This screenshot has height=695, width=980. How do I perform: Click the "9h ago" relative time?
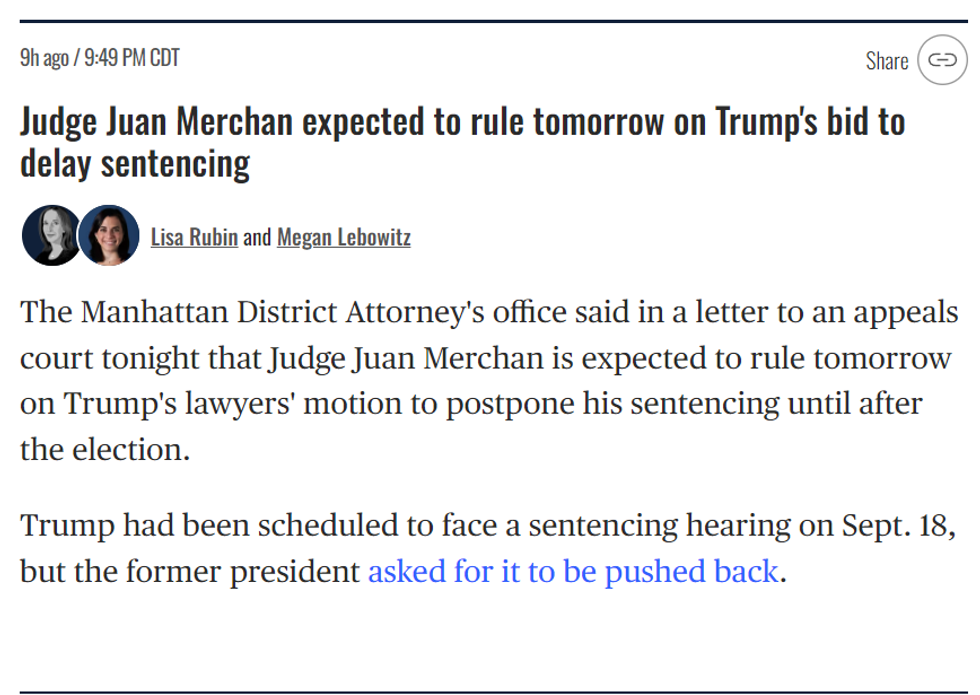[x=44, y=57]
